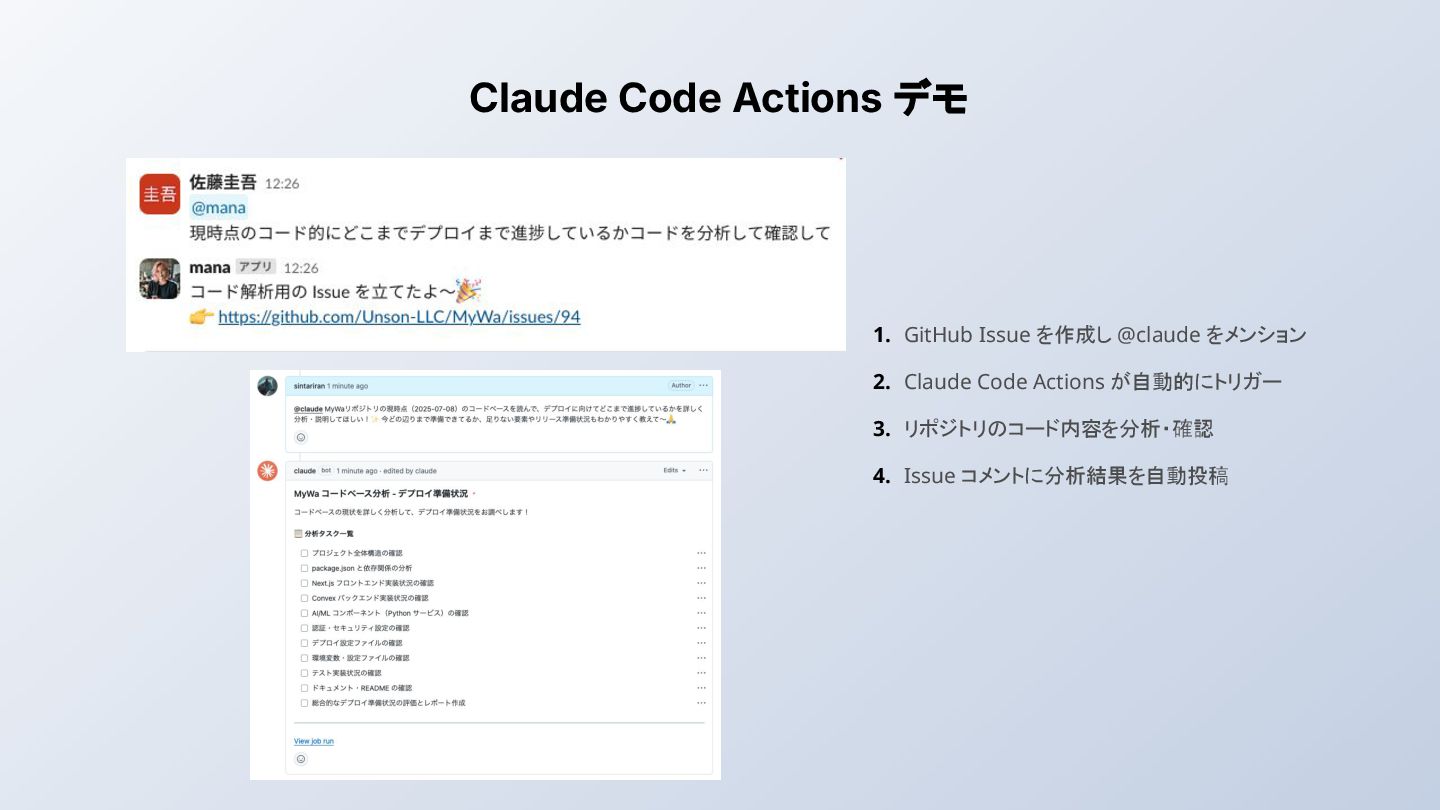Click step 1 GitHub Issue を作成し text
Viewport: 1440px width, 810px height.
click(x=1105, y=335)
